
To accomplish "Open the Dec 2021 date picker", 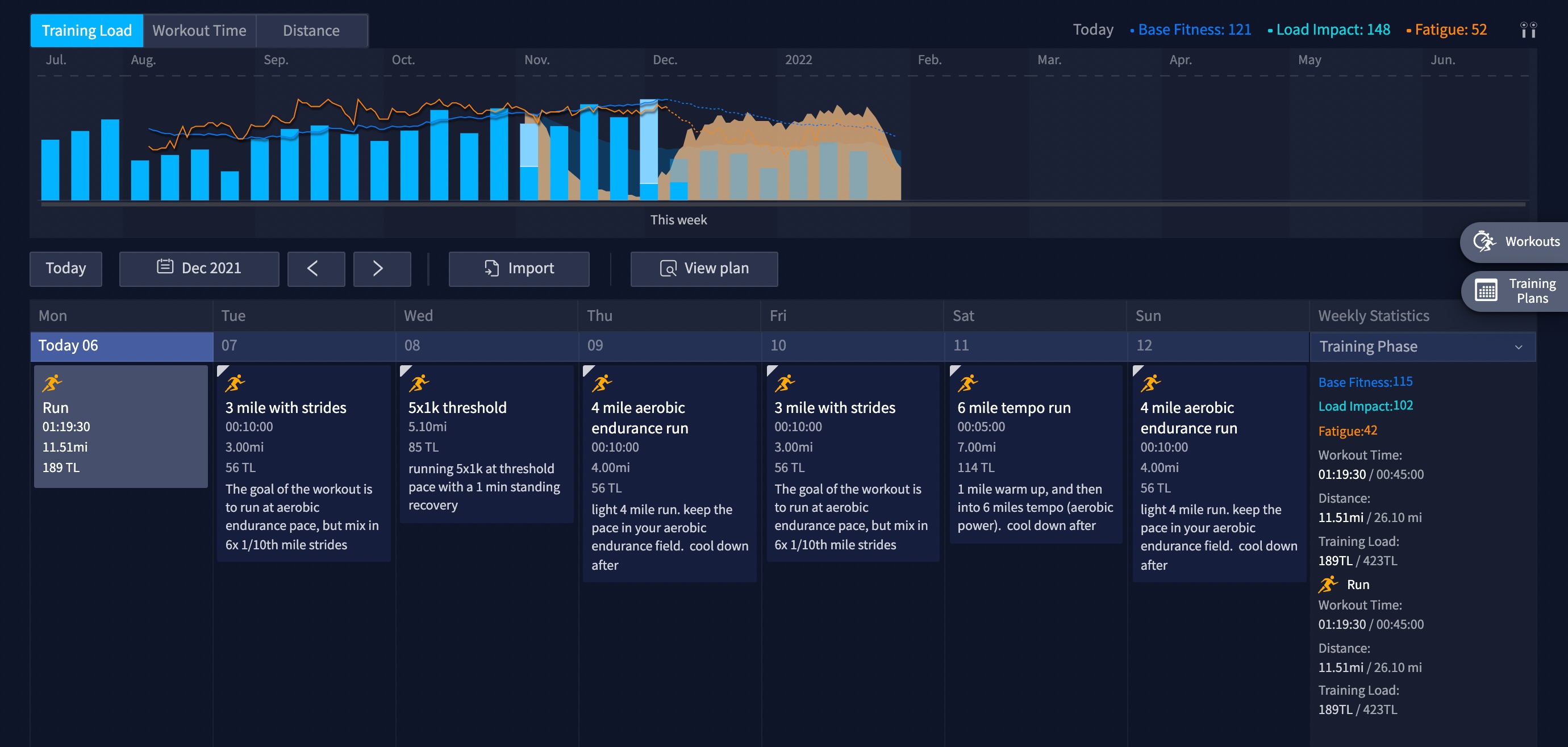I will click(199, 269).
